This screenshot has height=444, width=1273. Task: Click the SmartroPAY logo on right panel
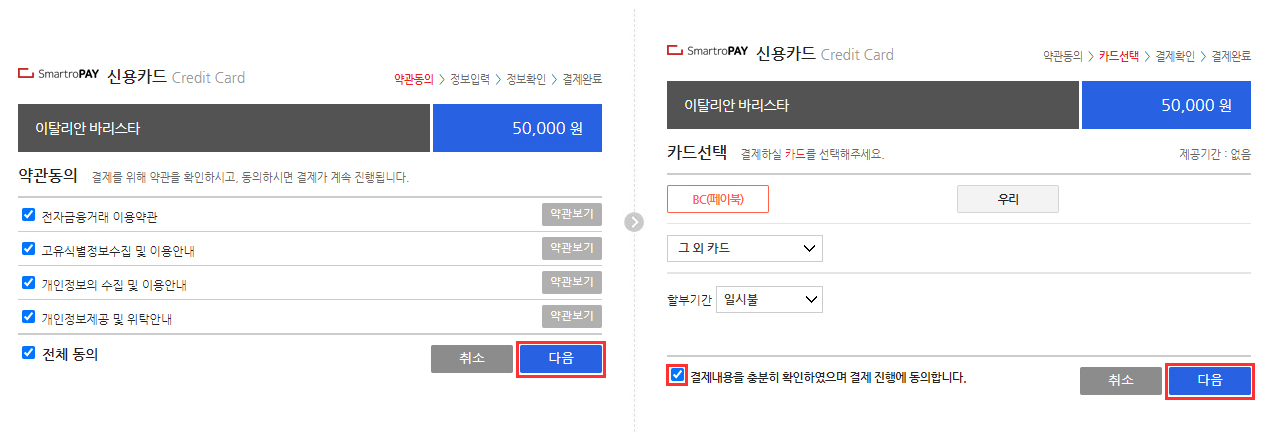tap(707, 52)
